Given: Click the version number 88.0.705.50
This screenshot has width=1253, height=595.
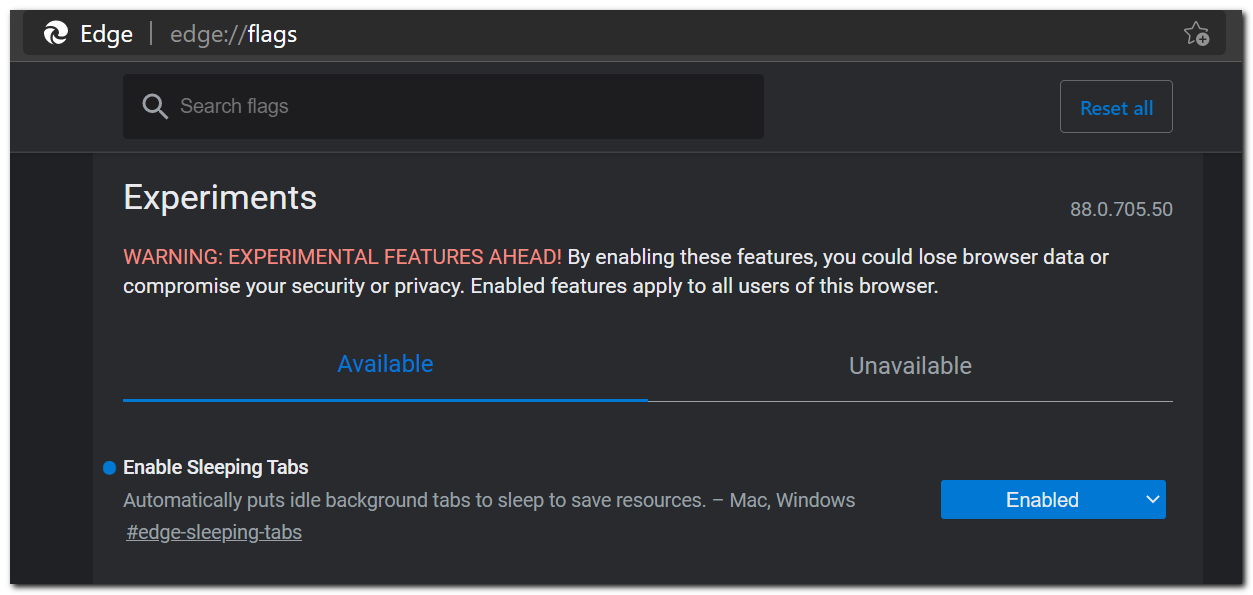Looking at the screenshot, I should (x=1120, y=209).
